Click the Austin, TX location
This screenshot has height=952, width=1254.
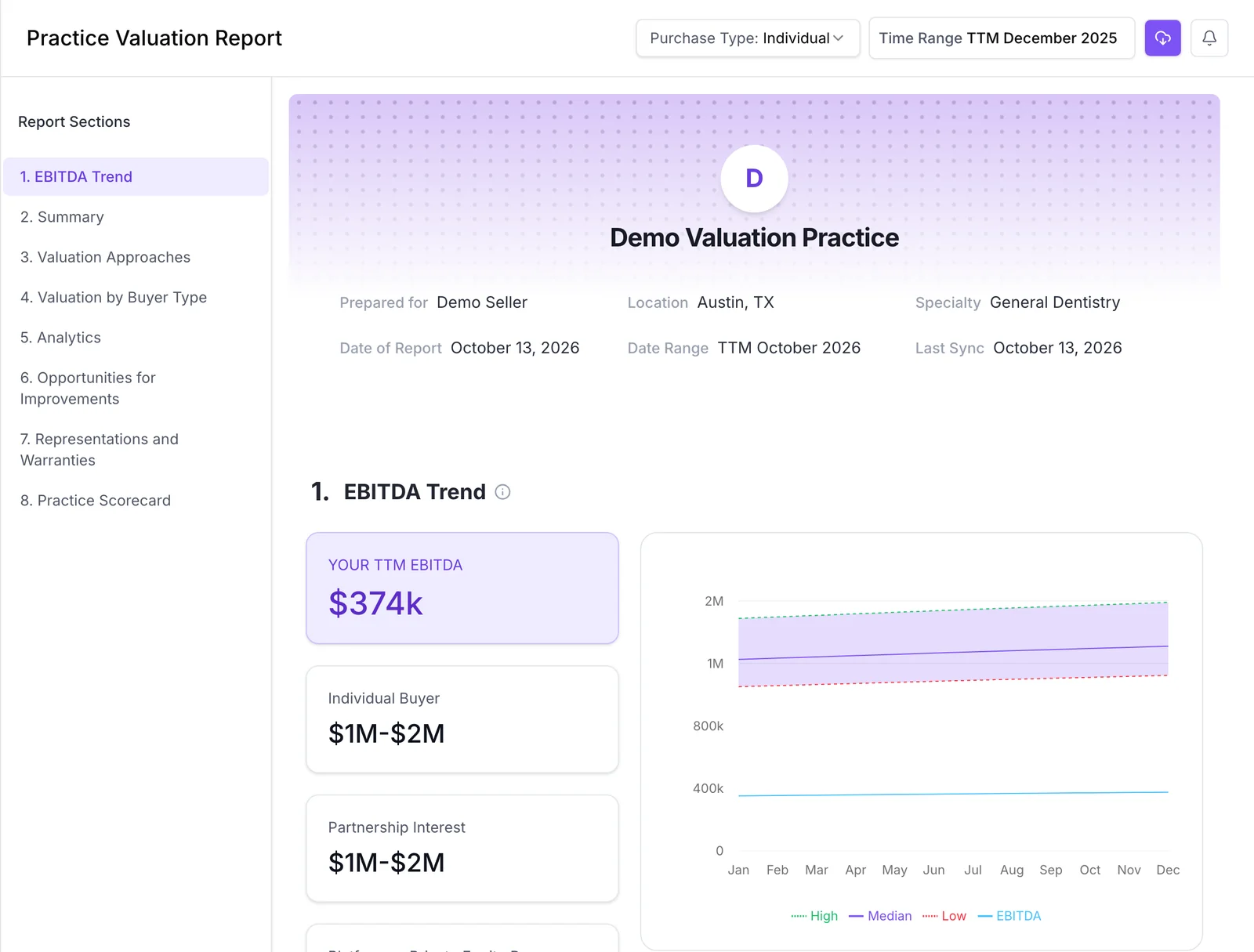coord(735,302)
